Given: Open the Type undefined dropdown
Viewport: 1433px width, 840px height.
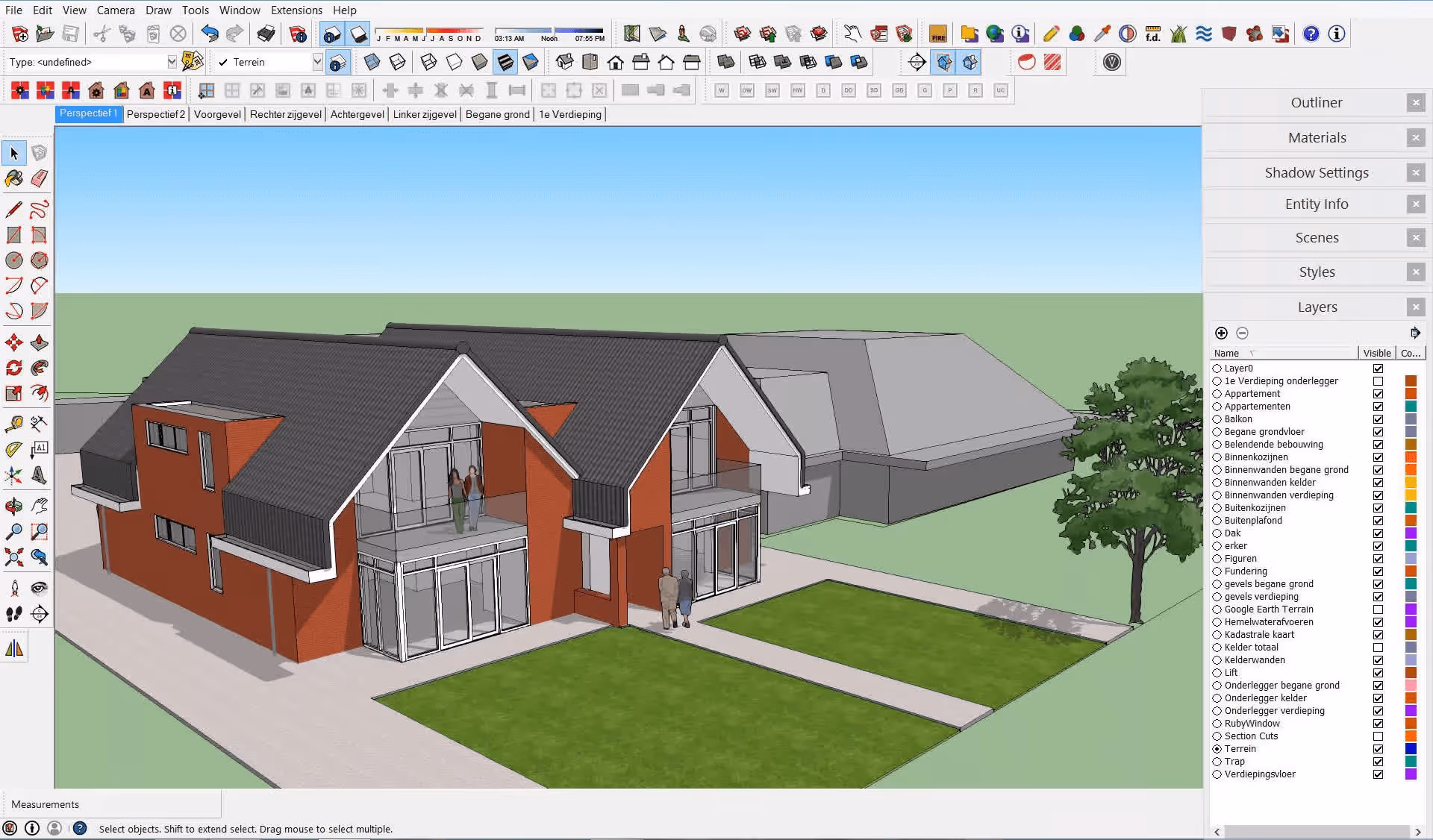Looking at the screenshot, I should (x=172, y=62).
